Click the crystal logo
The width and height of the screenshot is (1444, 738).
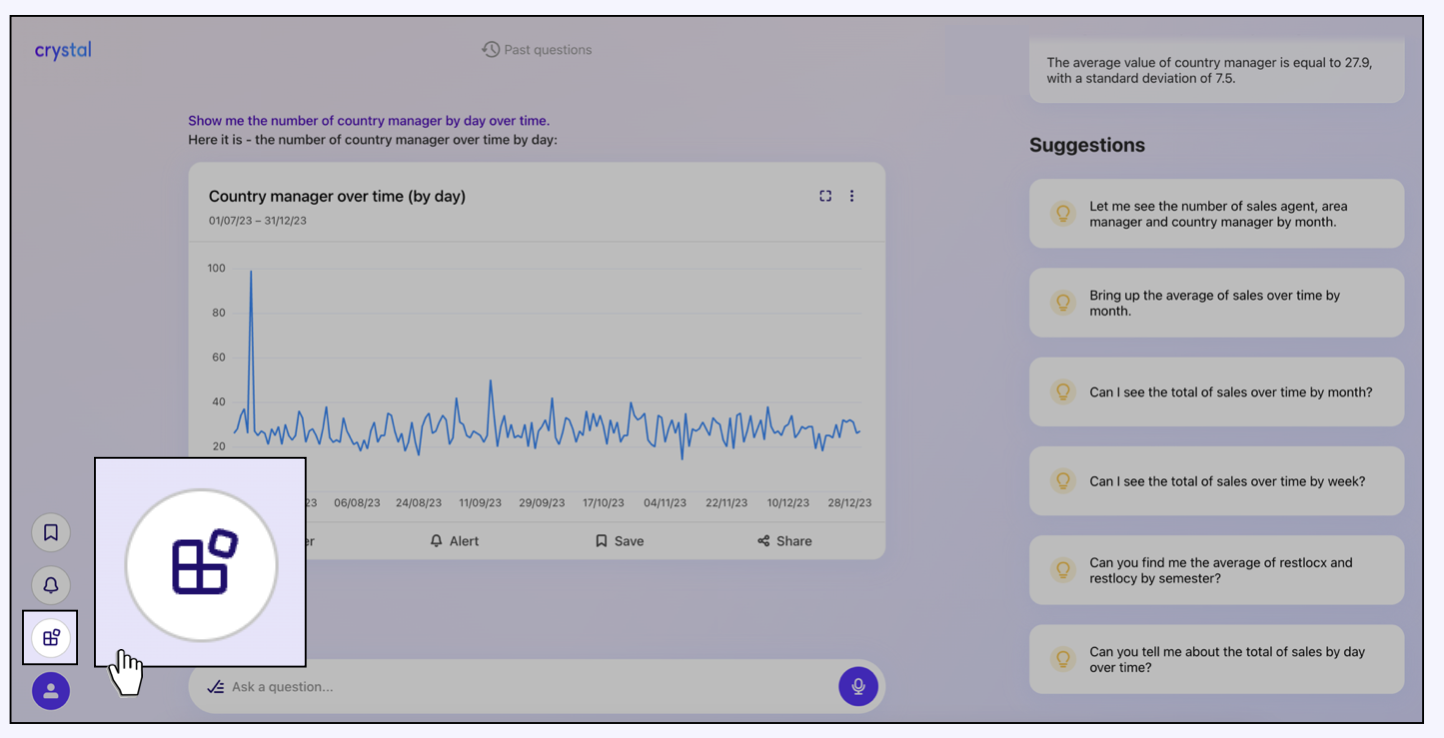pos(63,50)
